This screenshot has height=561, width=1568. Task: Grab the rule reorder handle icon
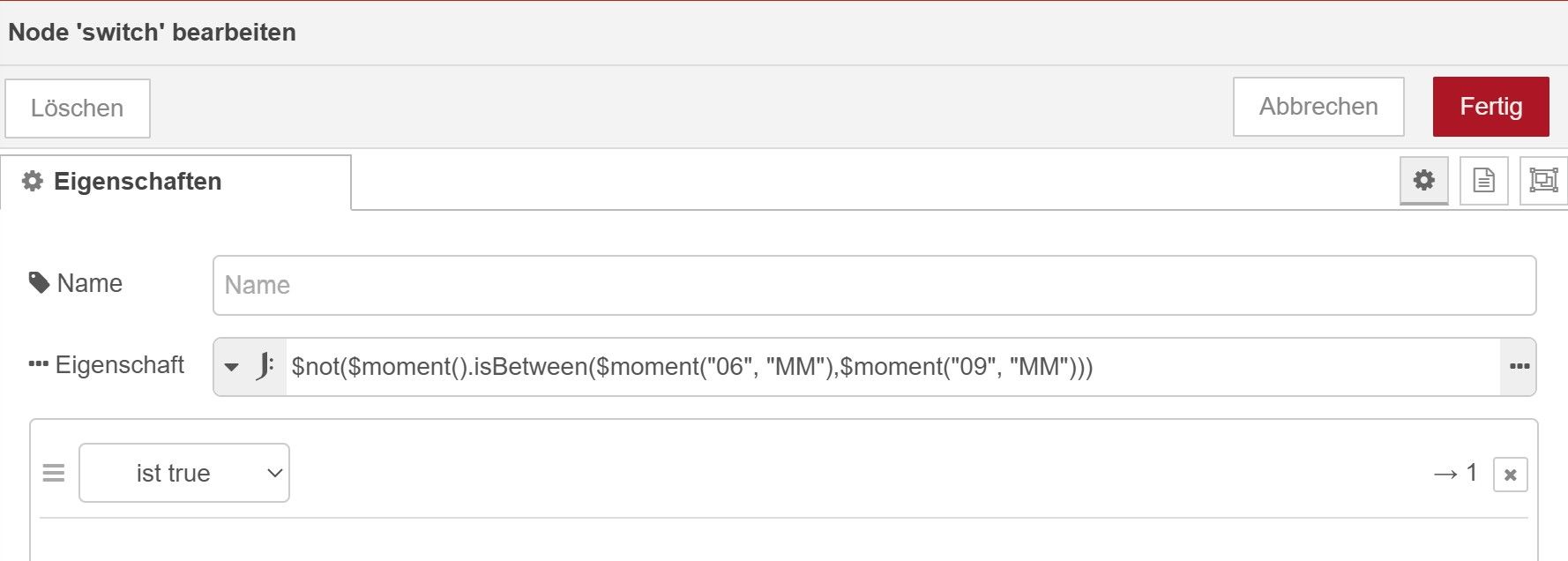pos(54,474)
